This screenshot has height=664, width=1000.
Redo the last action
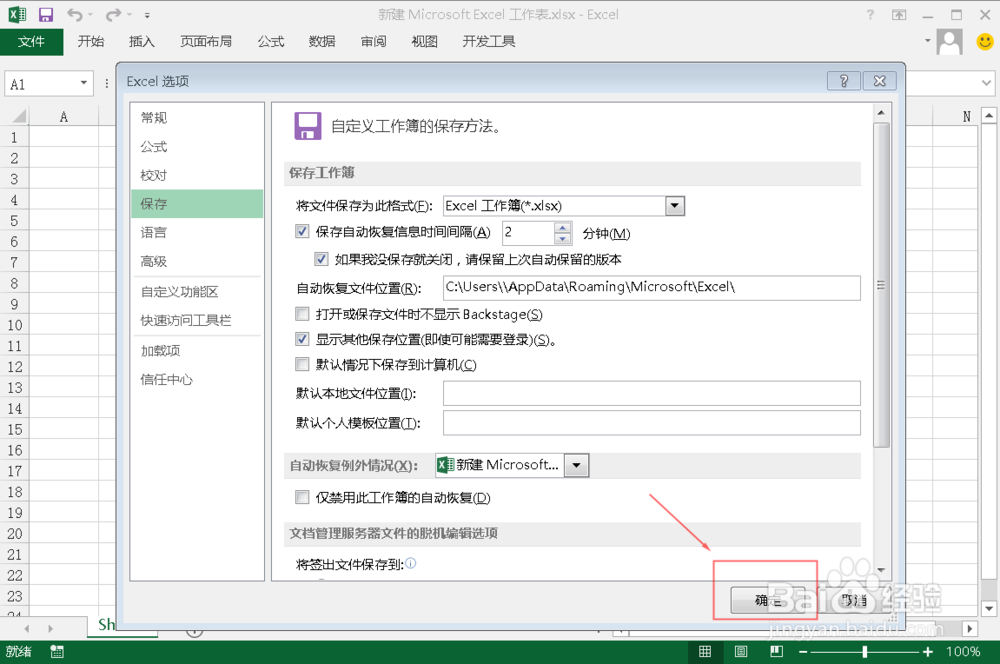coord(114,14)
